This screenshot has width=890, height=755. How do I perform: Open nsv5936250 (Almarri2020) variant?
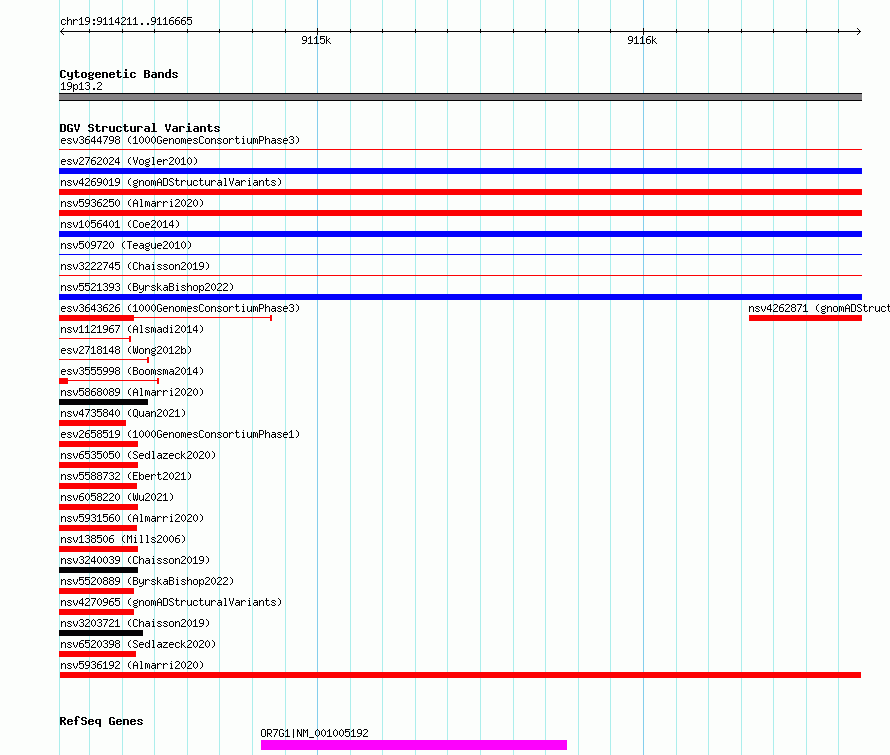point(132,203)
